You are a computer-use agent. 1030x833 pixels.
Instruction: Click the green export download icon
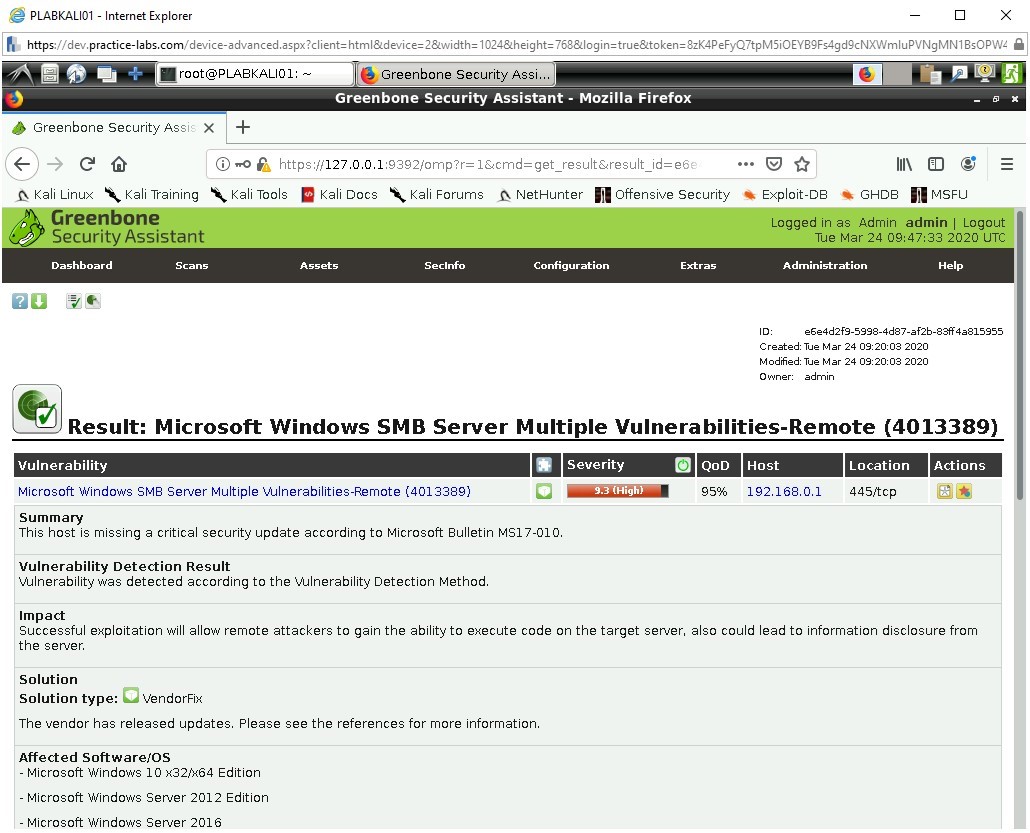[38, 301]
